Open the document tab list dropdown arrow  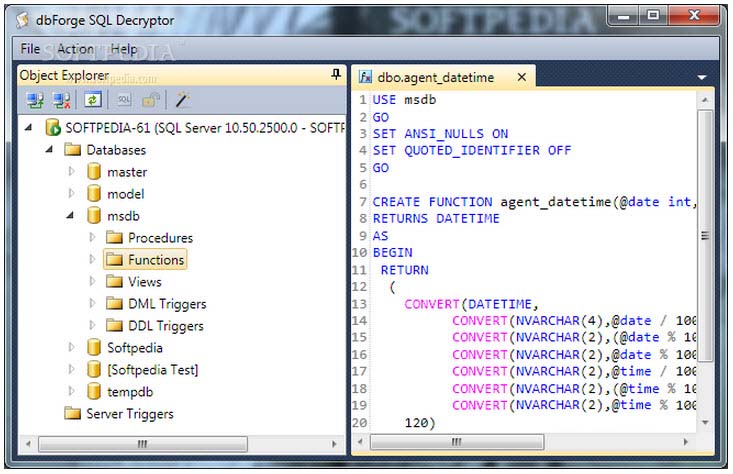(702, 77)
